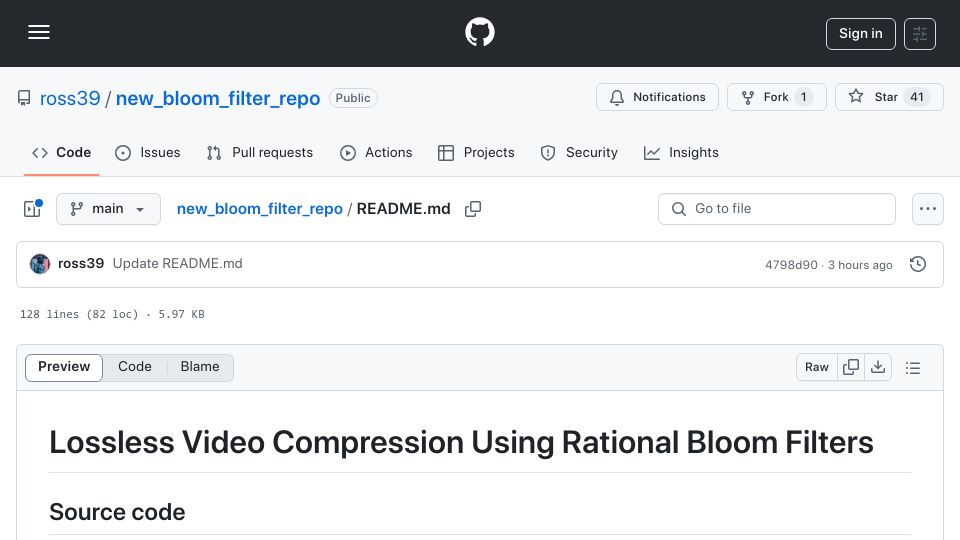The height and width of the screenshot is (540, 960).
Task: Click the repository book icon beside ross39
Action: (24, 98)
